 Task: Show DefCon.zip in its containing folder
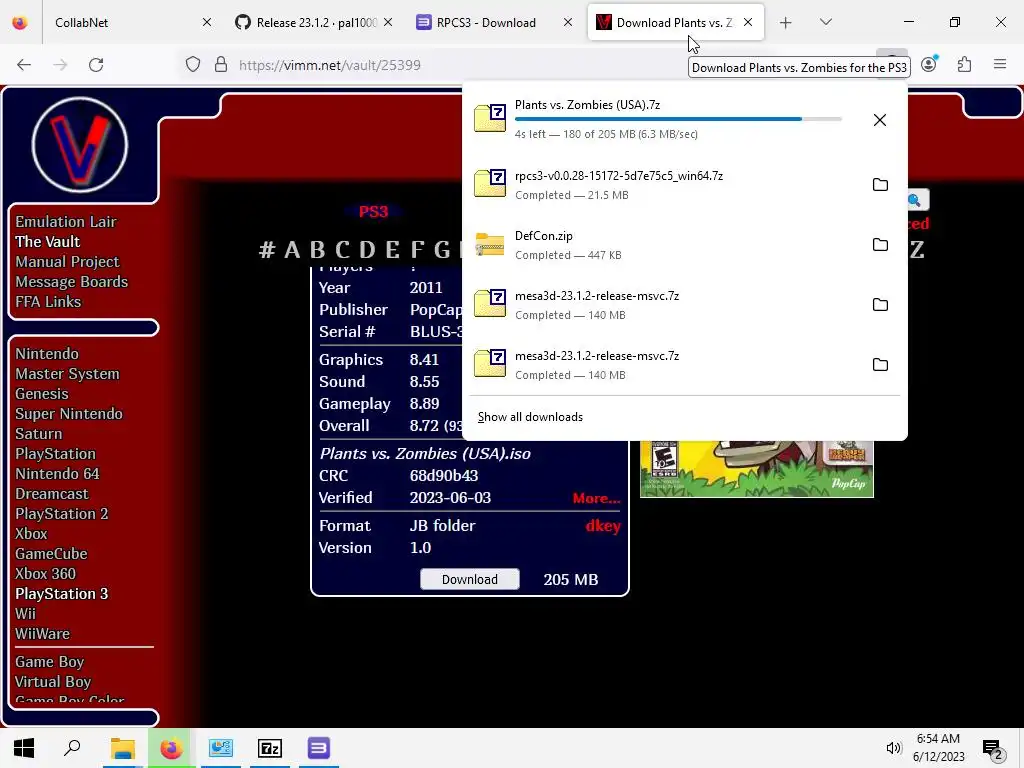[x=880, y=245]
